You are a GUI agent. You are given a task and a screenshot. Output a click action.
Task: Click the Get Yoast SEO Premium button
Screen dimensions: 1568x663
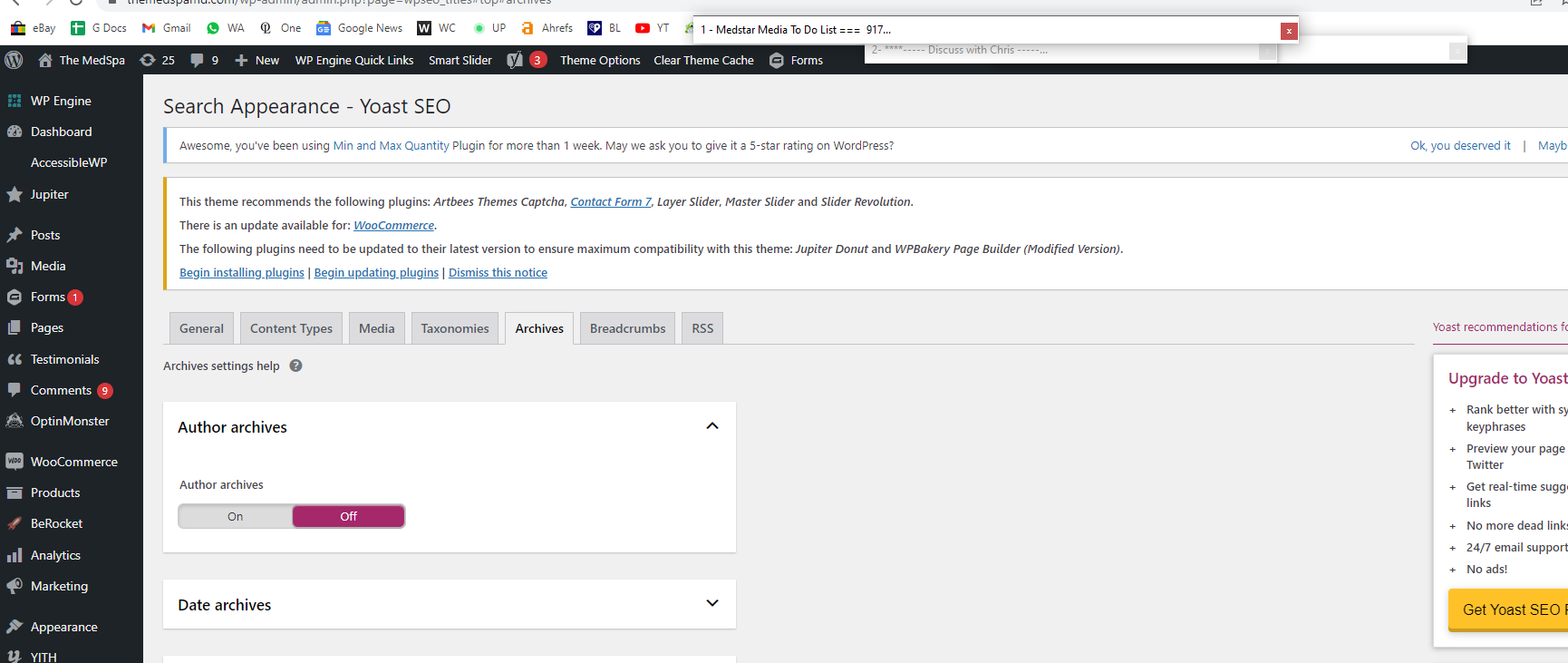pyautogui.click(x=1508, y=609)
